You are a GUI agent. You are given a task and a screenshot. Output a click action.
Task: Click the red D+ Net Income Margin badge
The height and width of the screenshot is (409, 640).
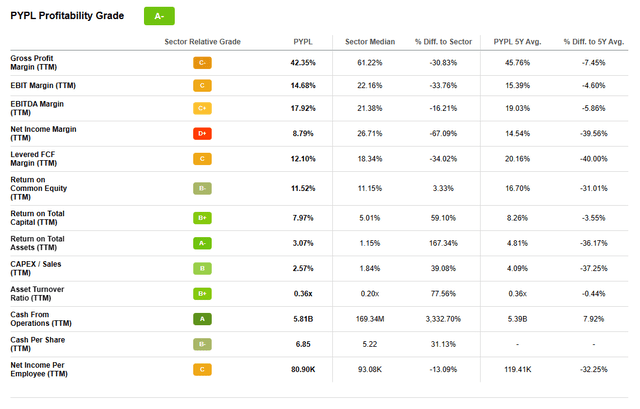pos(203,132)
